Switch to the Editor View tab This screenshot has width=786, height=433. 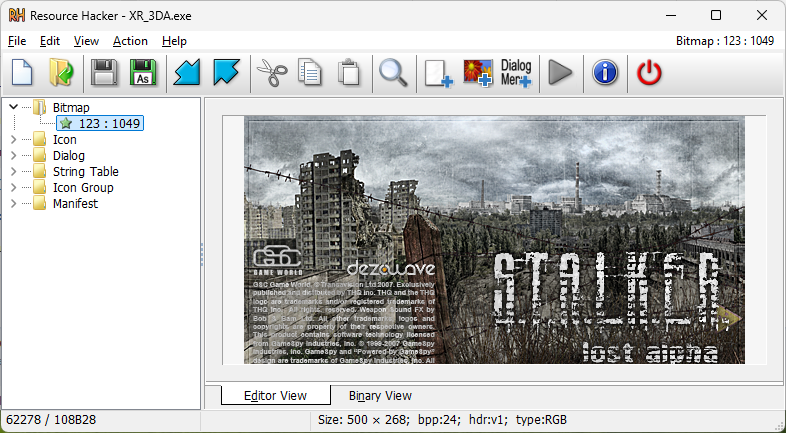click(x=275, y=395)
